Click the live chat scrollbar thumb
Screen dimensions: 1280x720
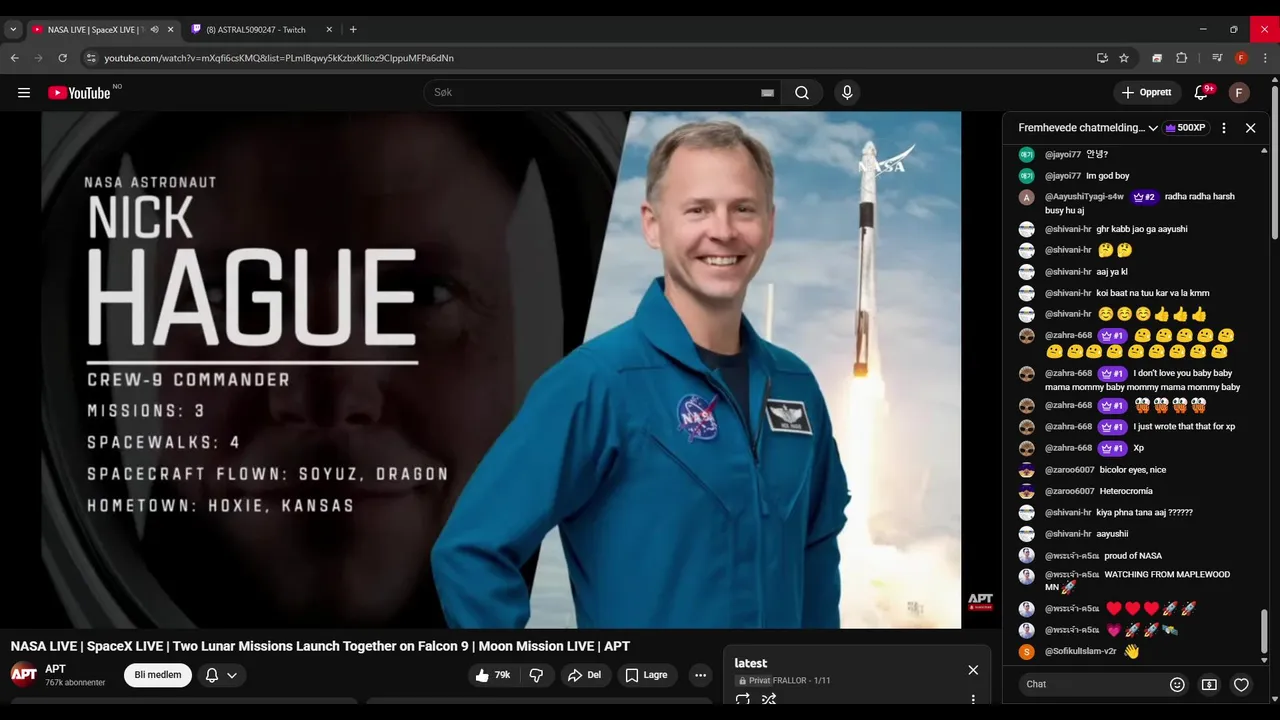click(x=1264, y=631)
